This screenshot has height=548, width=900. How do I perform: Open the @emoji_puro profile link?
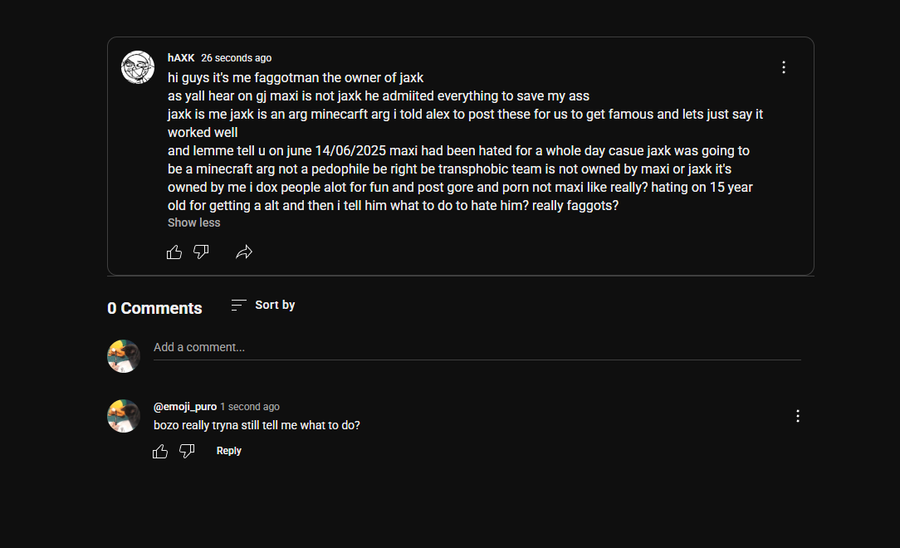point(185,406)
